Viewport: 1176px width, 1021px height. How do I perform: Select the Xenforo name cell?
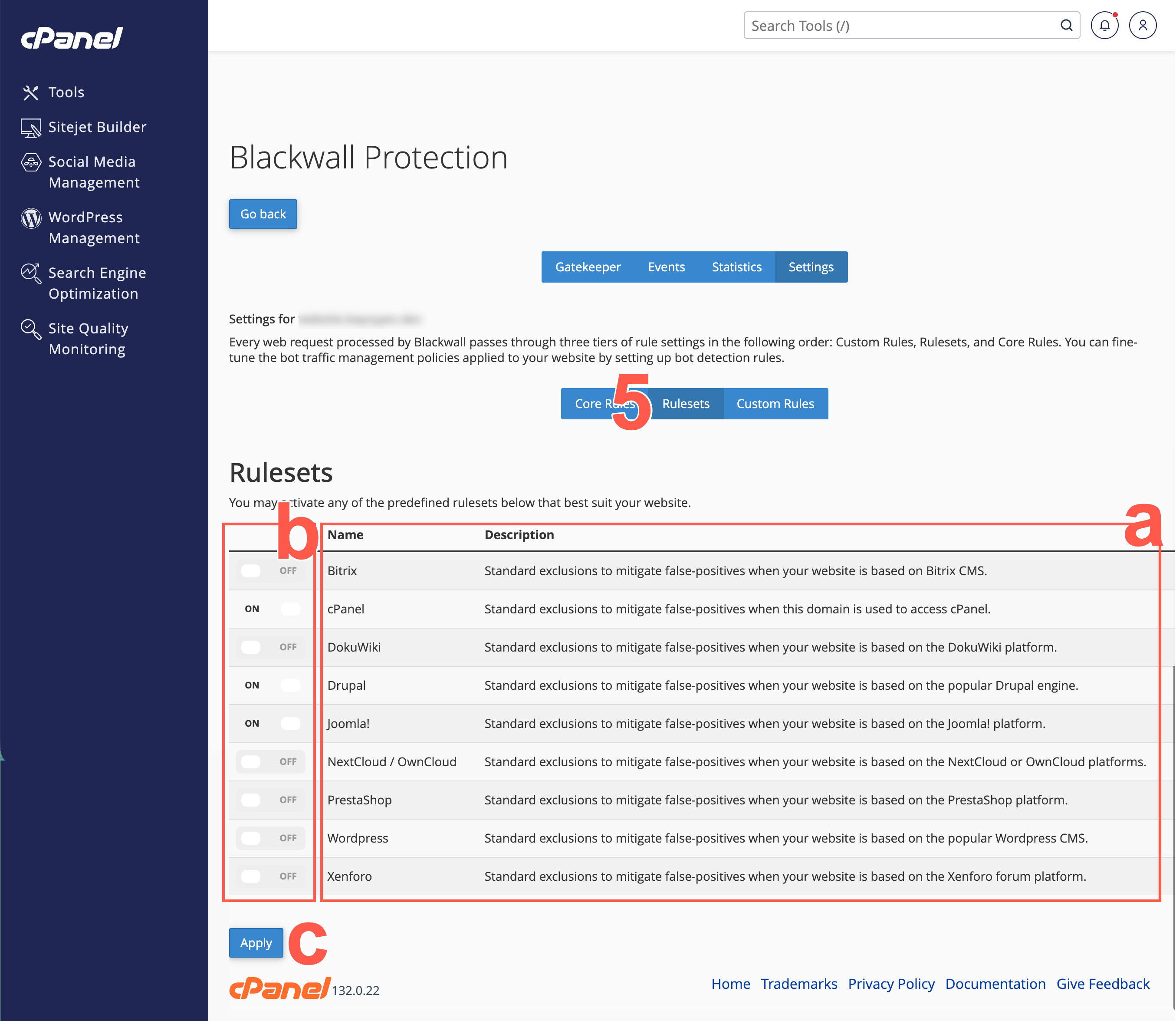(350, 876)
